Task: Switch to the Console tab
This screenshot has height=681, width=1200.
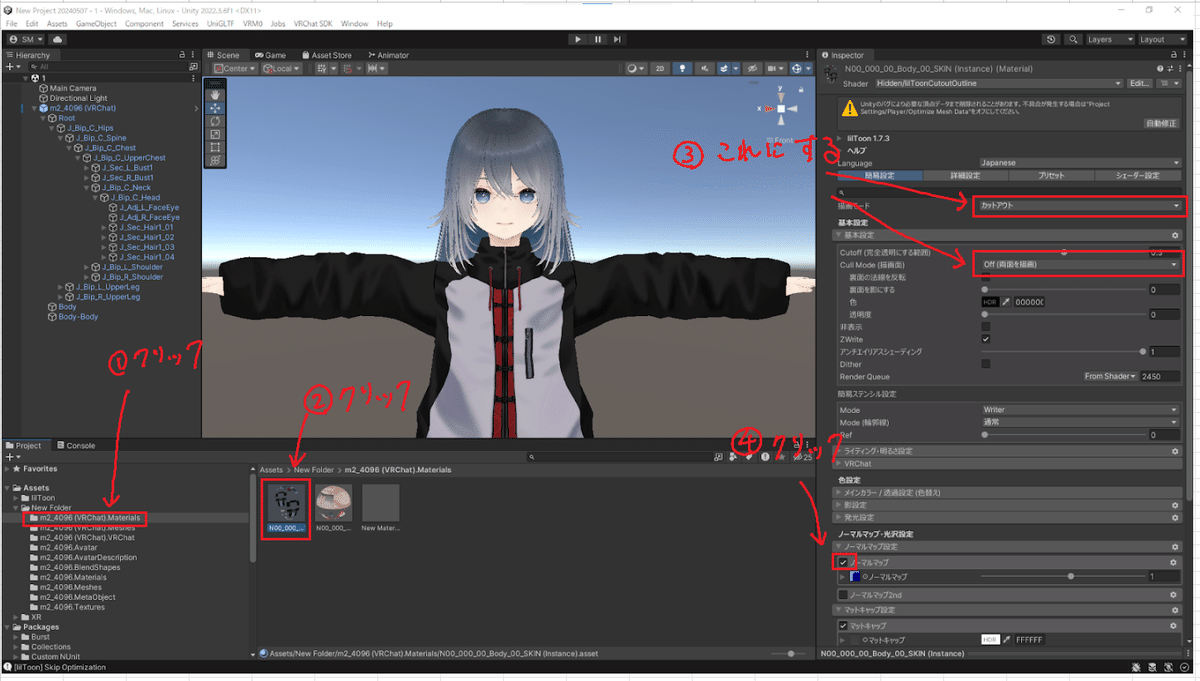Action: click(x=76, y=445)
